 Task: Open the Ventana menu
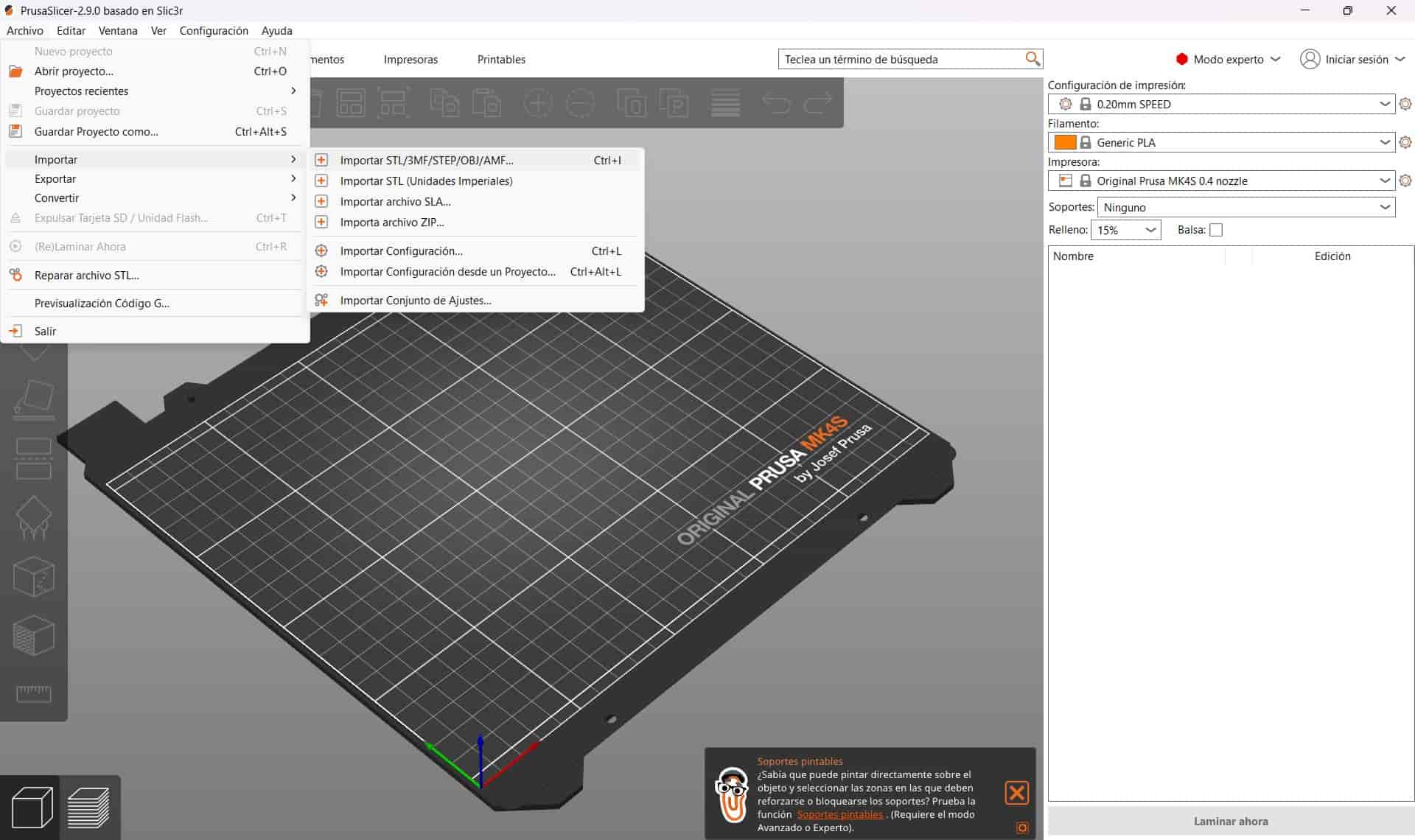point(118,30)
